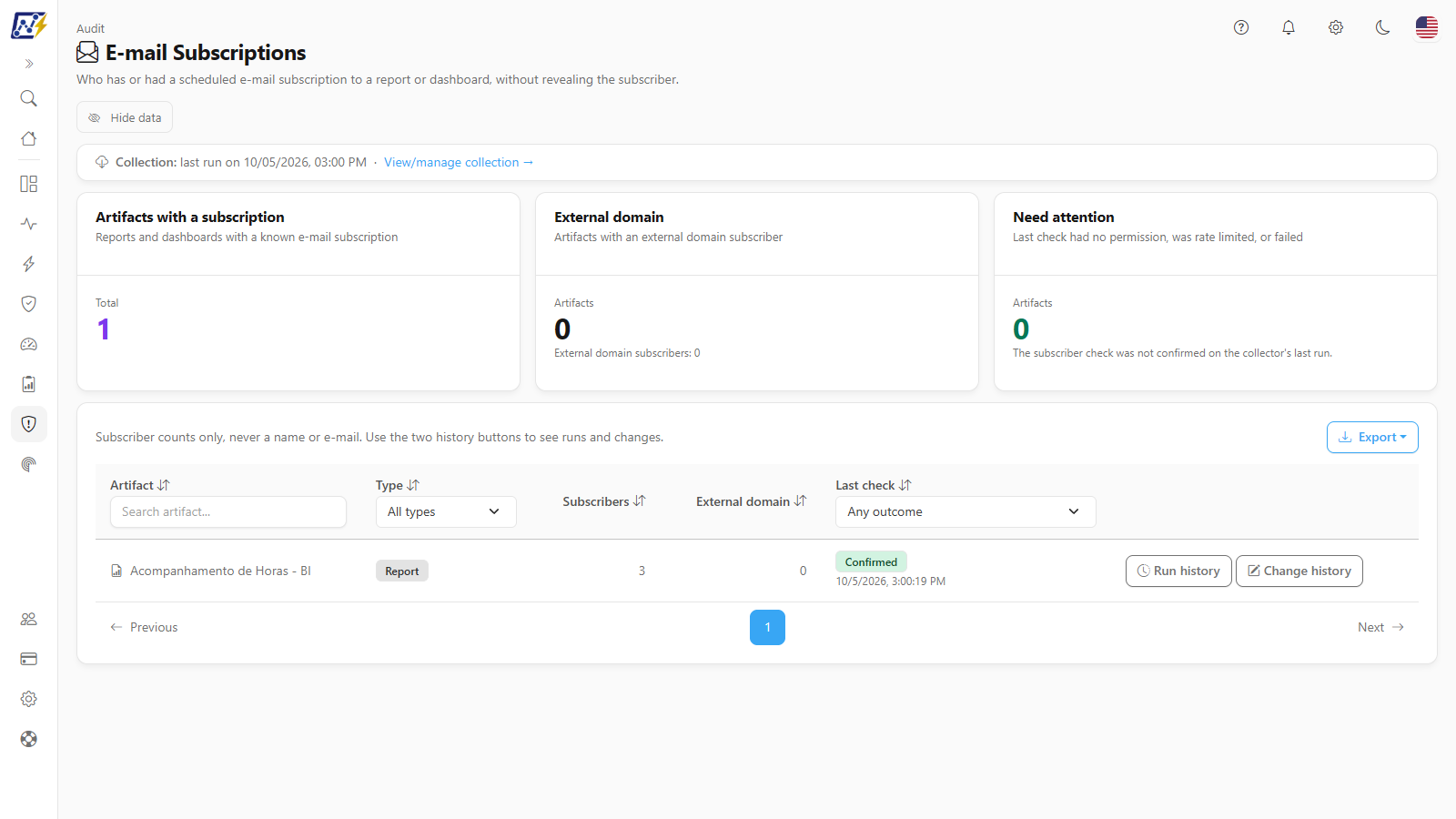
Task: Open search from the sidebar magnifier icon
Action: [29, 98]
